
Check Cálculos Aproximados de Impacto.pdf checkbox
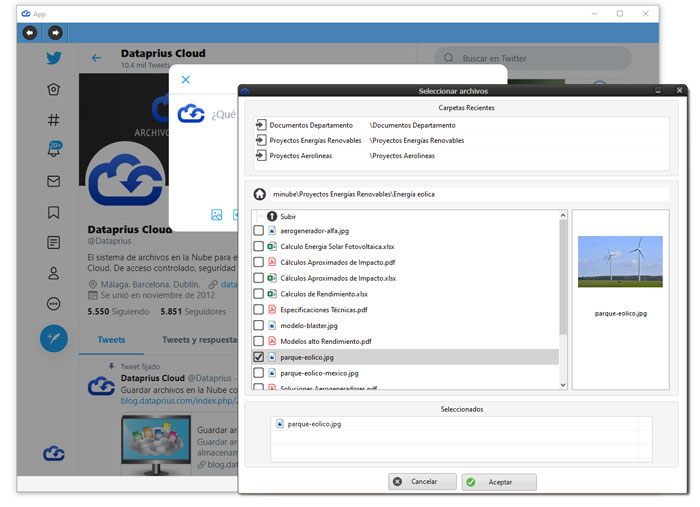258,262
